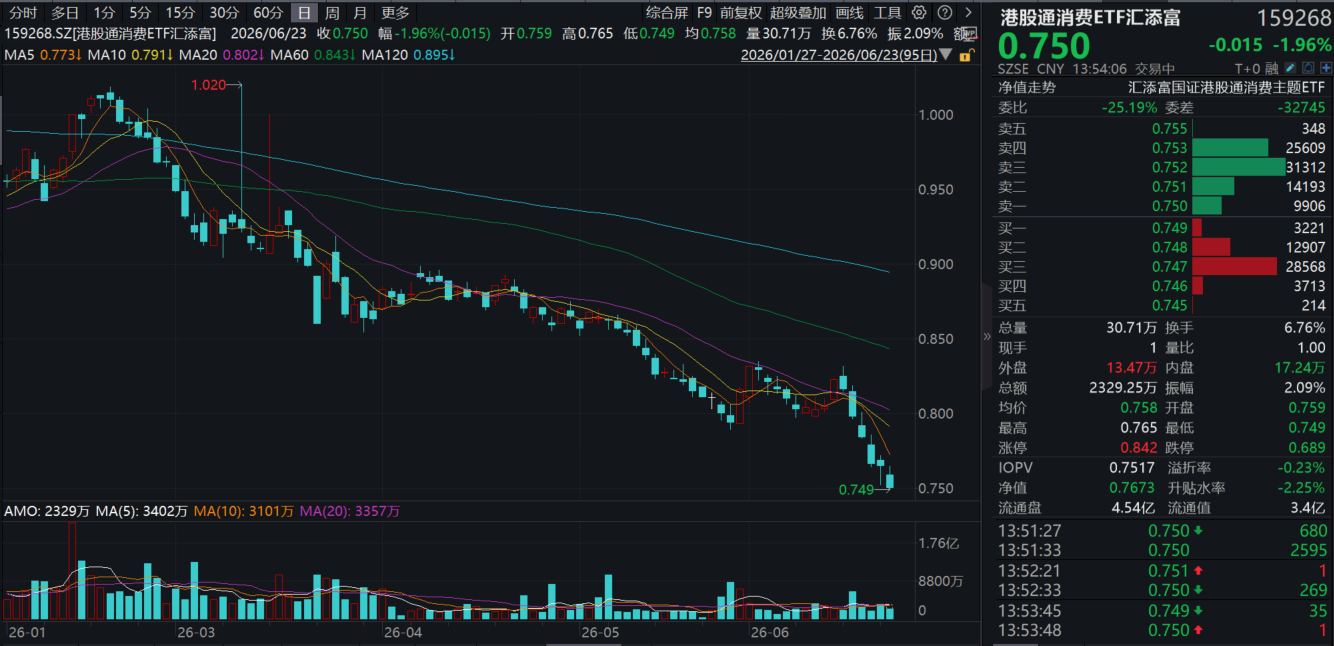Click MA(10): 3101万 volume average label

point(244,511)
